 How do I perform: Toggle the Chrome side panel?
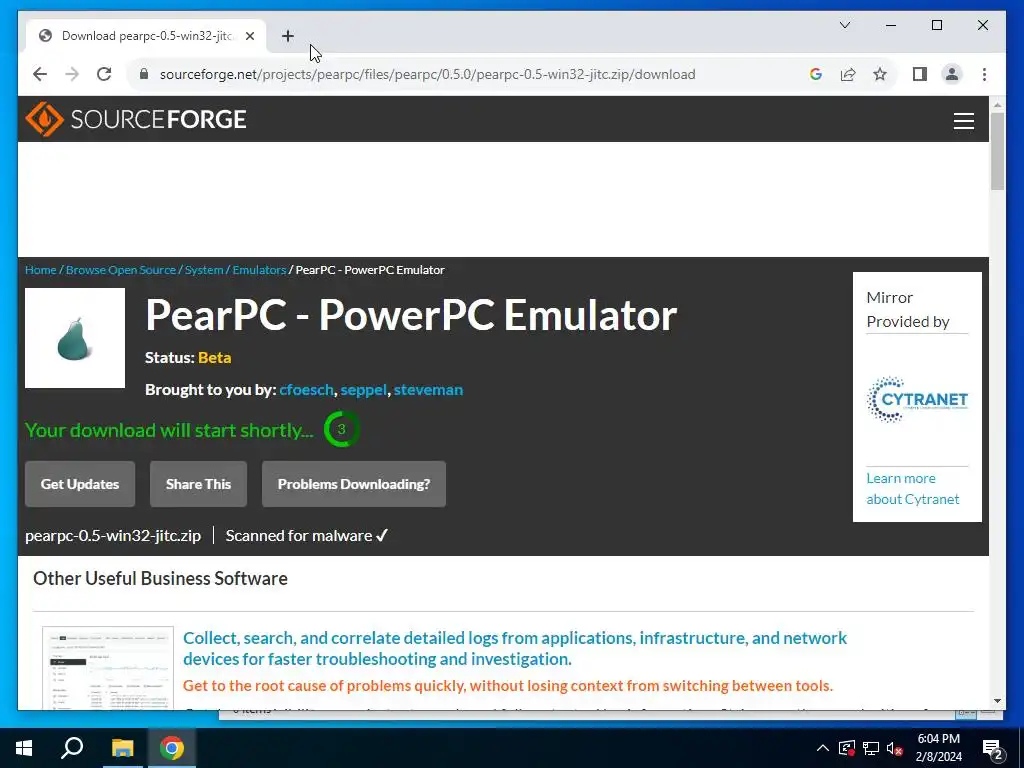click(x=920, y=74)
